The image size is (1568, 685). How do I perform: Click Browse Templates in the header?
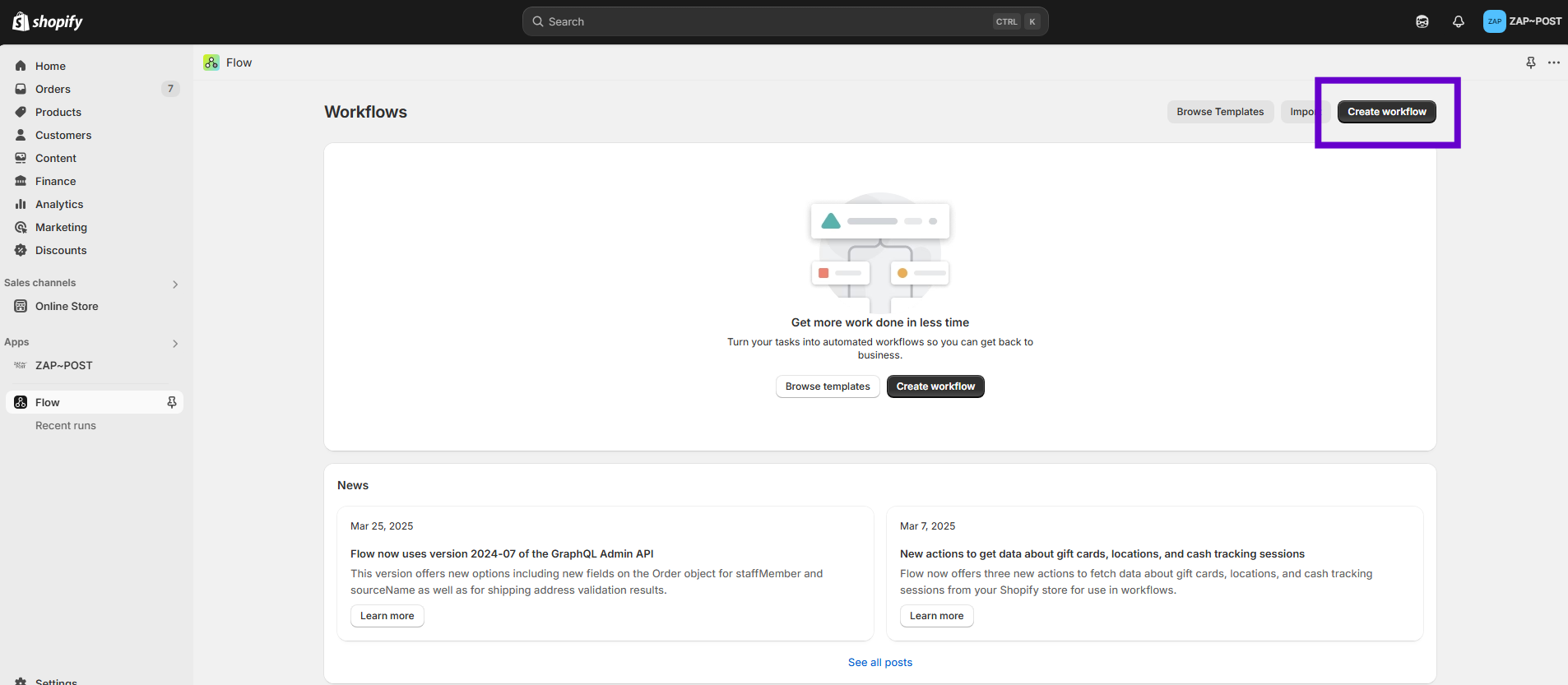tap(1220, 112)
